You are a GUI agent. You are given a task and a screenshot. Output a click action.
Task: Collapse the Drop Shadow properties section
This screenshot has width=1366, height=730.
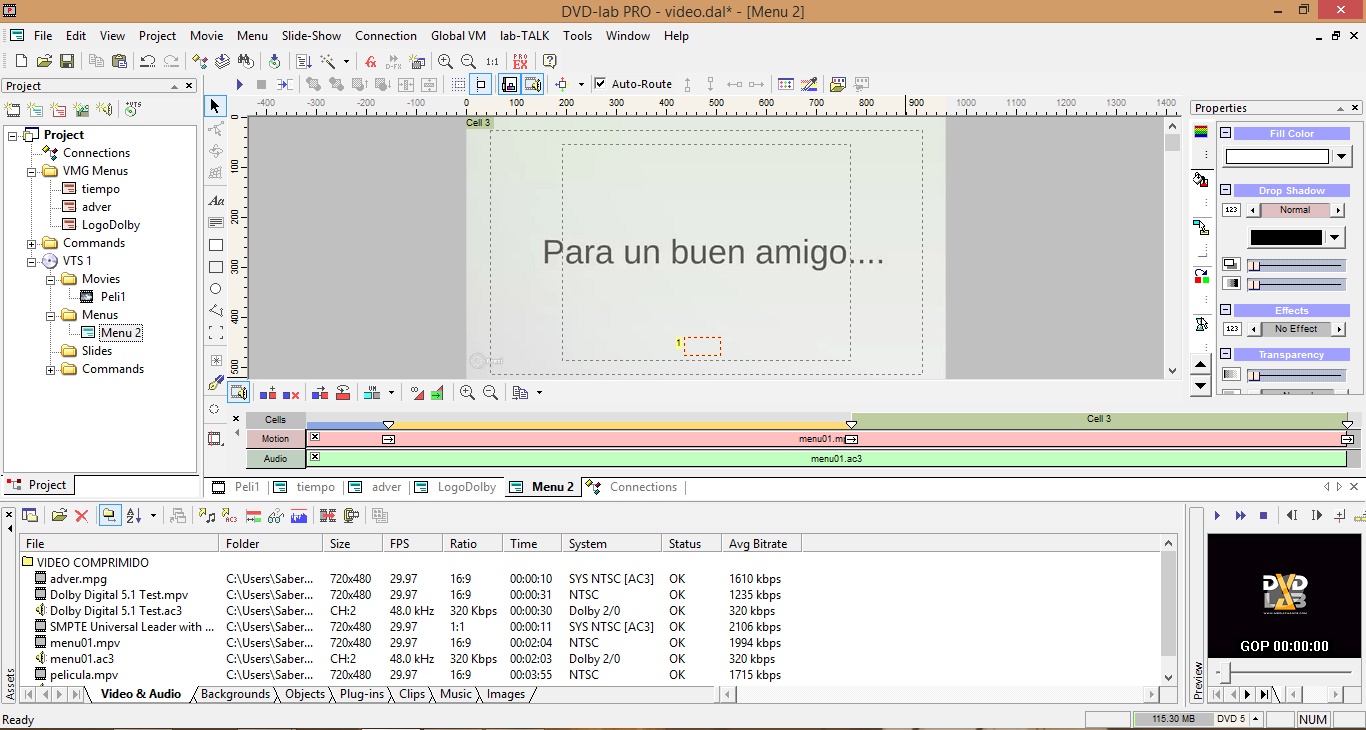[x=1225, y=190]
